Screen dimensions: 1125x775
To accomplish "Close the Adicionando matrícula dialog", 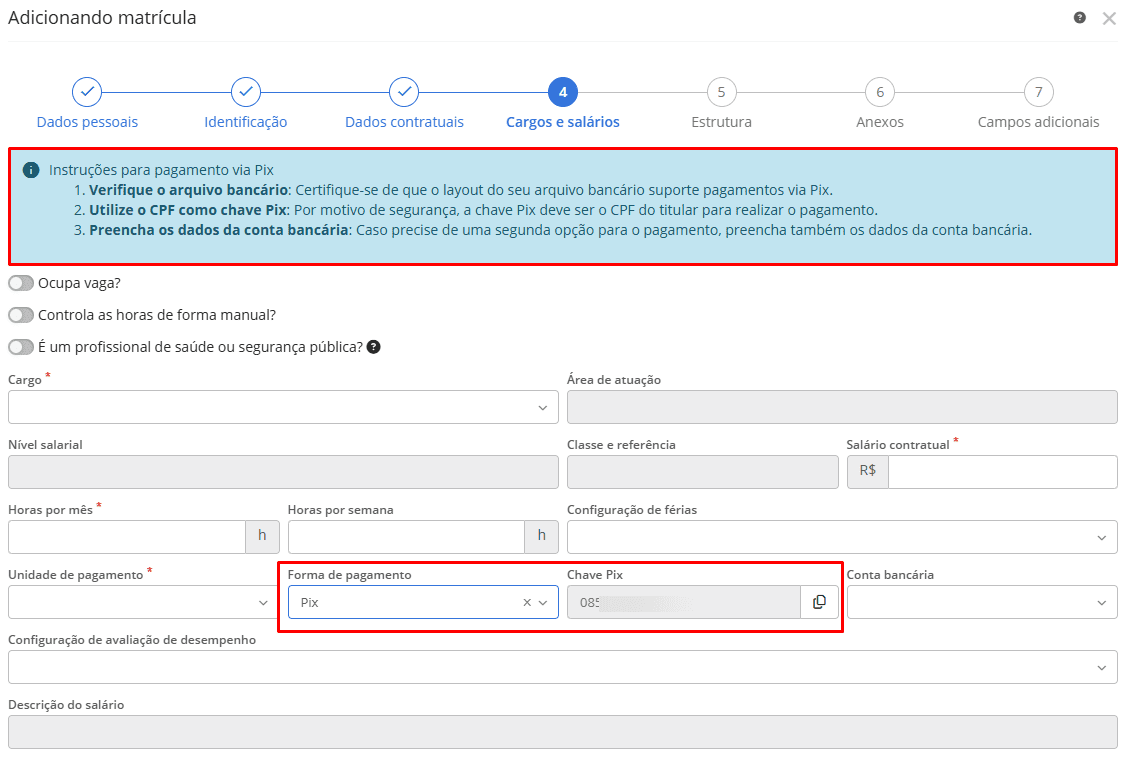I will 1109,18.
